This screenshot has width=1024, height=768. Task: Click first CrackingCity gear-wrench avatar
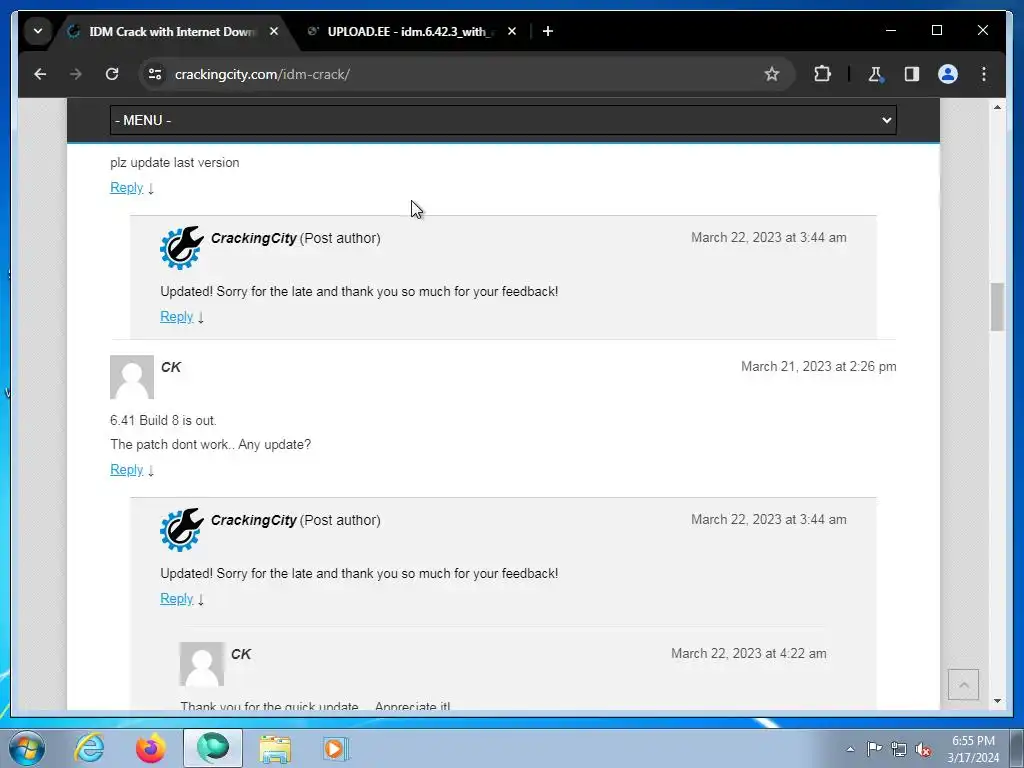point(182,248)
